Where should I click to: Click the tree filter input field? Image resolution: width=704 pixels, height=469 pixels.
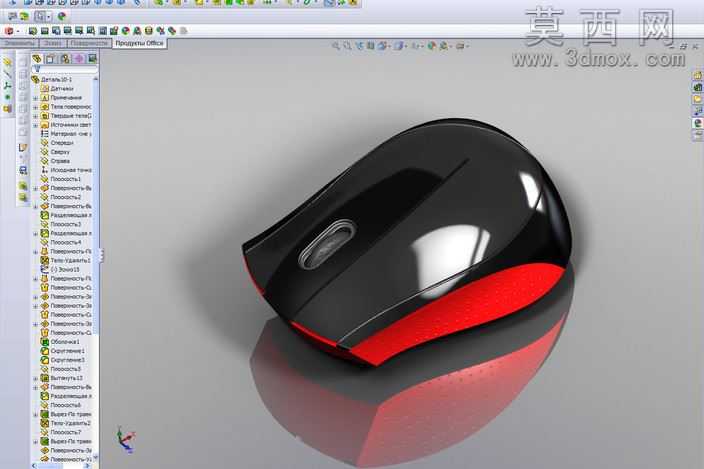(x=67, y=70)
